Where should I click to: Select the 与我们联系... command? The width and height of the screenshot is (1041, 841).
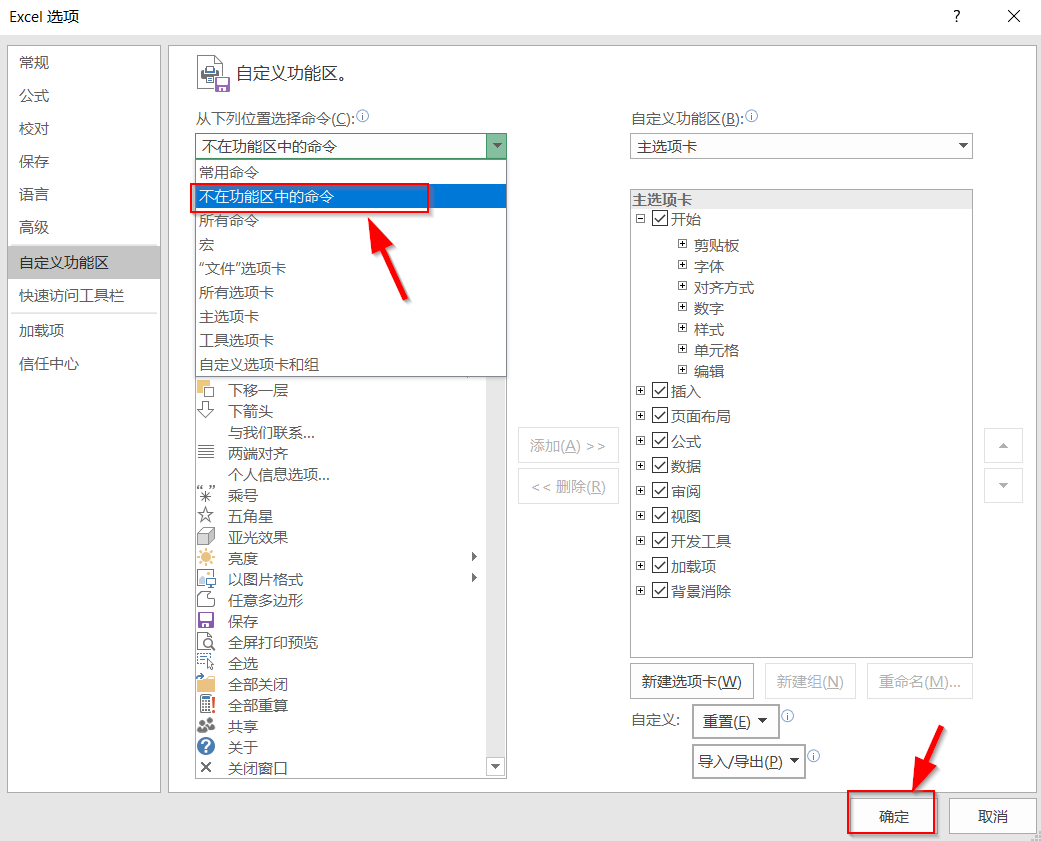(271, 432)
